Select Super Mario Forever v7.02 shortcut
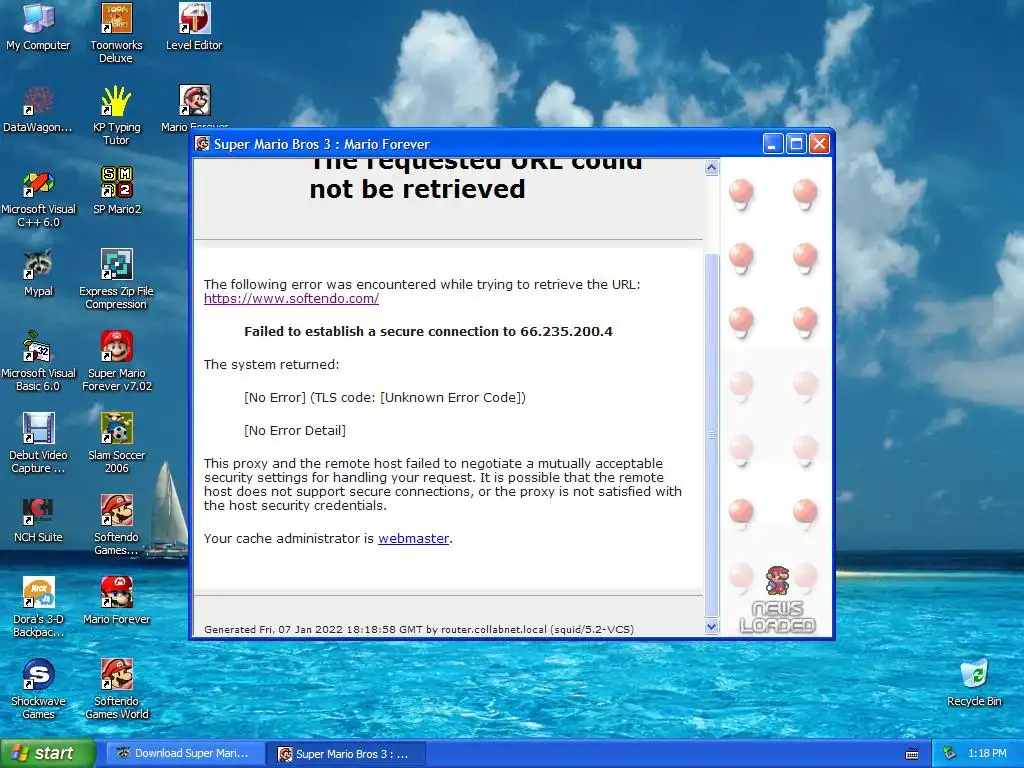 click(116, 347)
